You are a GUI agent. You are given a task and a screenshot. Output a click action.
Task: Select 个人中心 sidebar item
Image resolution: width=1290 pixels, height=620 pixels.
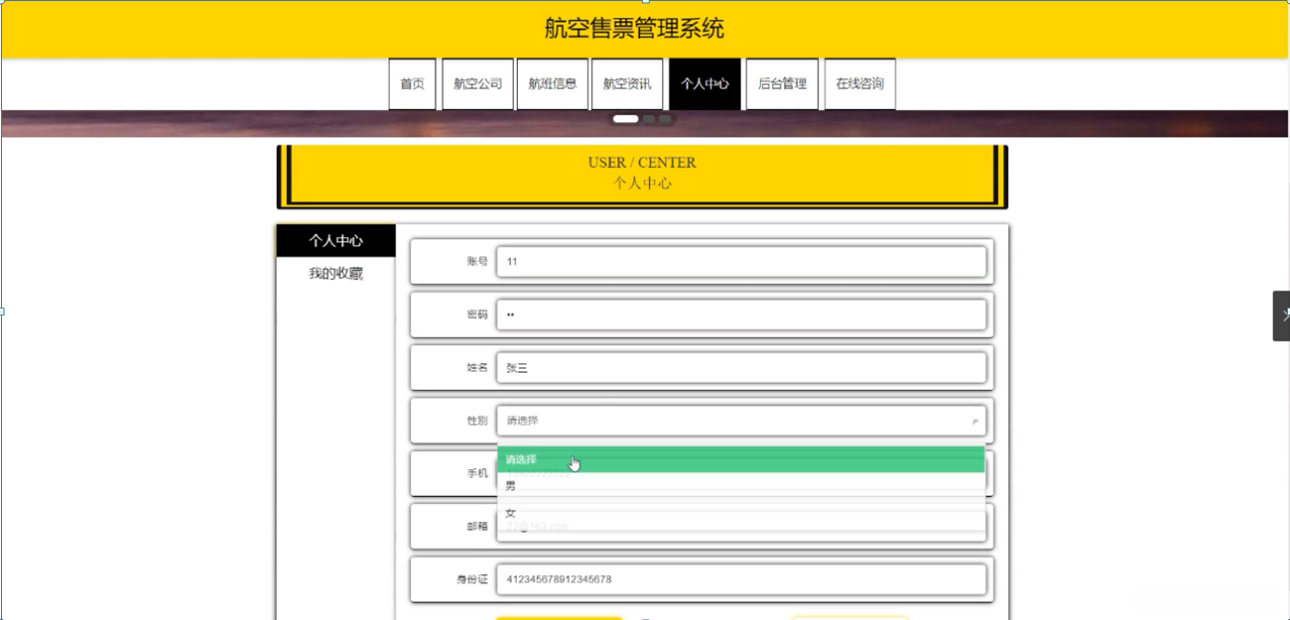click(336, 241)
